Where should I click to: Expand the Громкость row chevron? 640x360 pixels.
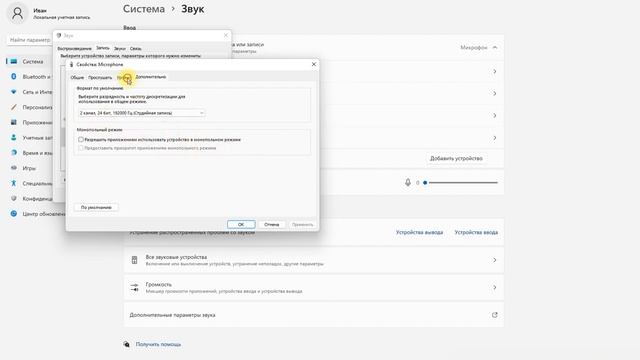point(494,287)
